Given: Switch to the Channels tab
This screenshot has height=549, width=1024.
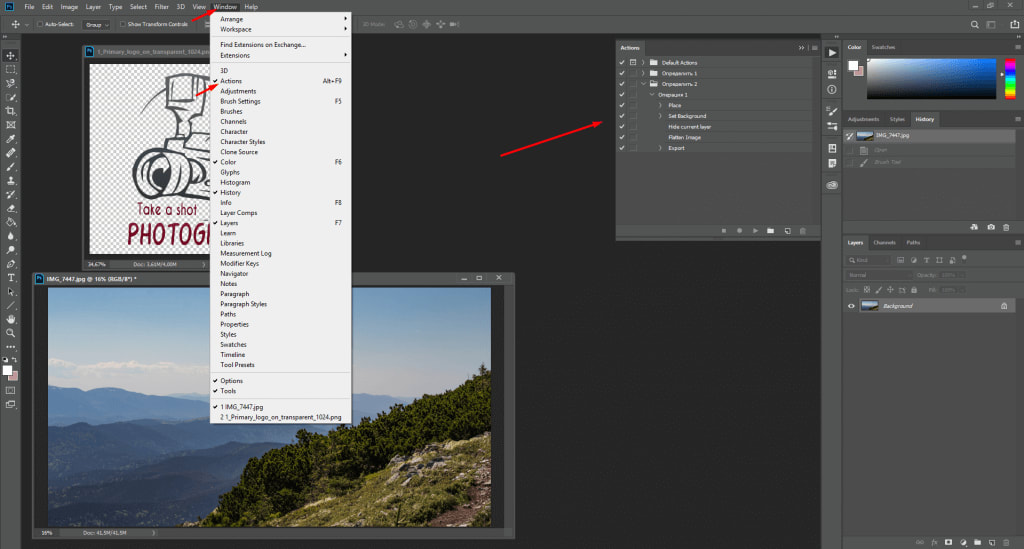Looking at the screenshot, I should (884, 242).
